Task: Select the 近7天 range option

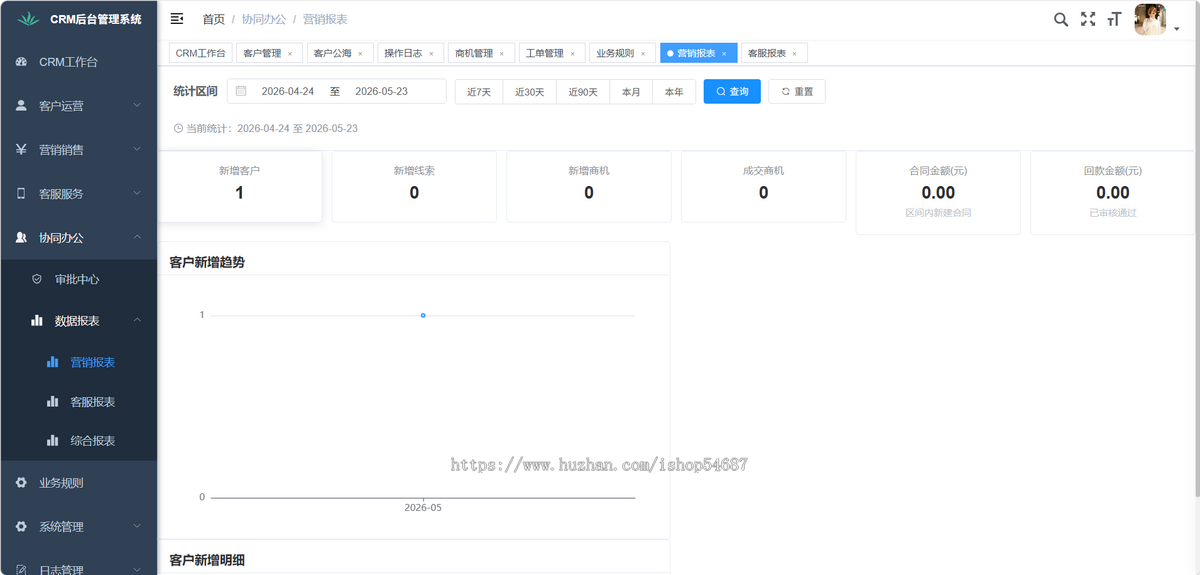Action: (x=479, y=91)
